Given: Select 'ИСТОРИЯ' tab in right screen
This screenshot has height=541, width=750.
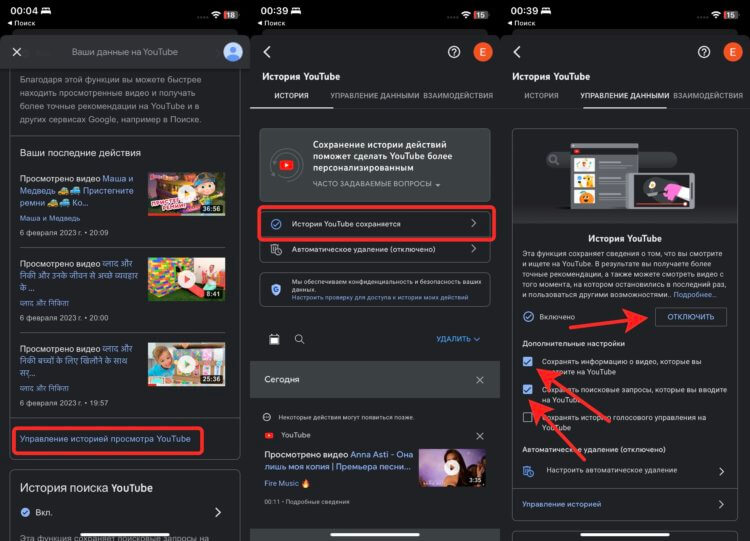Looking at the screenshot, I should pyautogui.click(x=541, y=96).
